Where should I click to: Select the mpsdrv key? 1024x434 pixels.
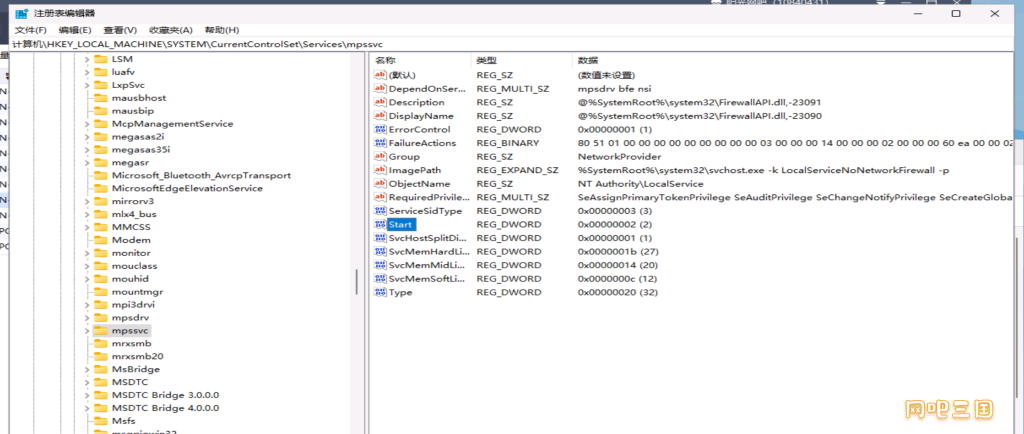click(131, 317)
